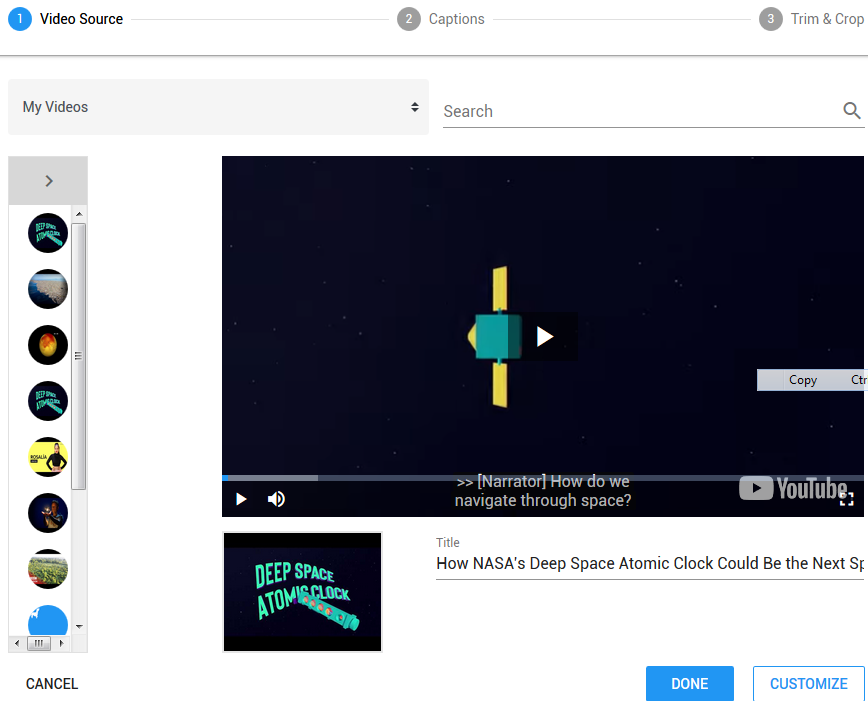Click the search magnifier icon
This screenshot has width=868, height=701.
tap(851, 111)
